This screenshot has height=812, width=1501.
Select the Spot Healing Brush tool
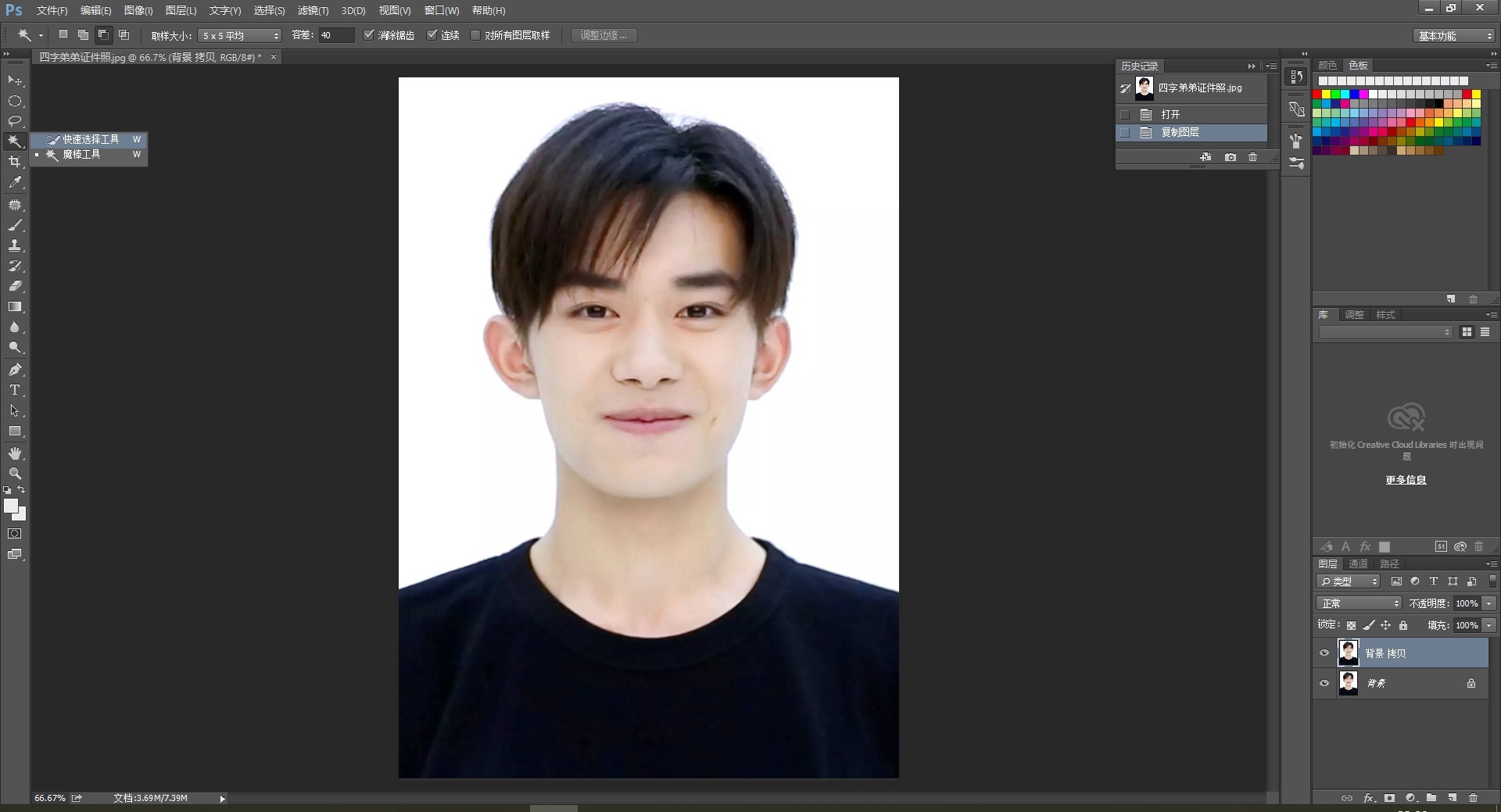[x=15, y=205]
